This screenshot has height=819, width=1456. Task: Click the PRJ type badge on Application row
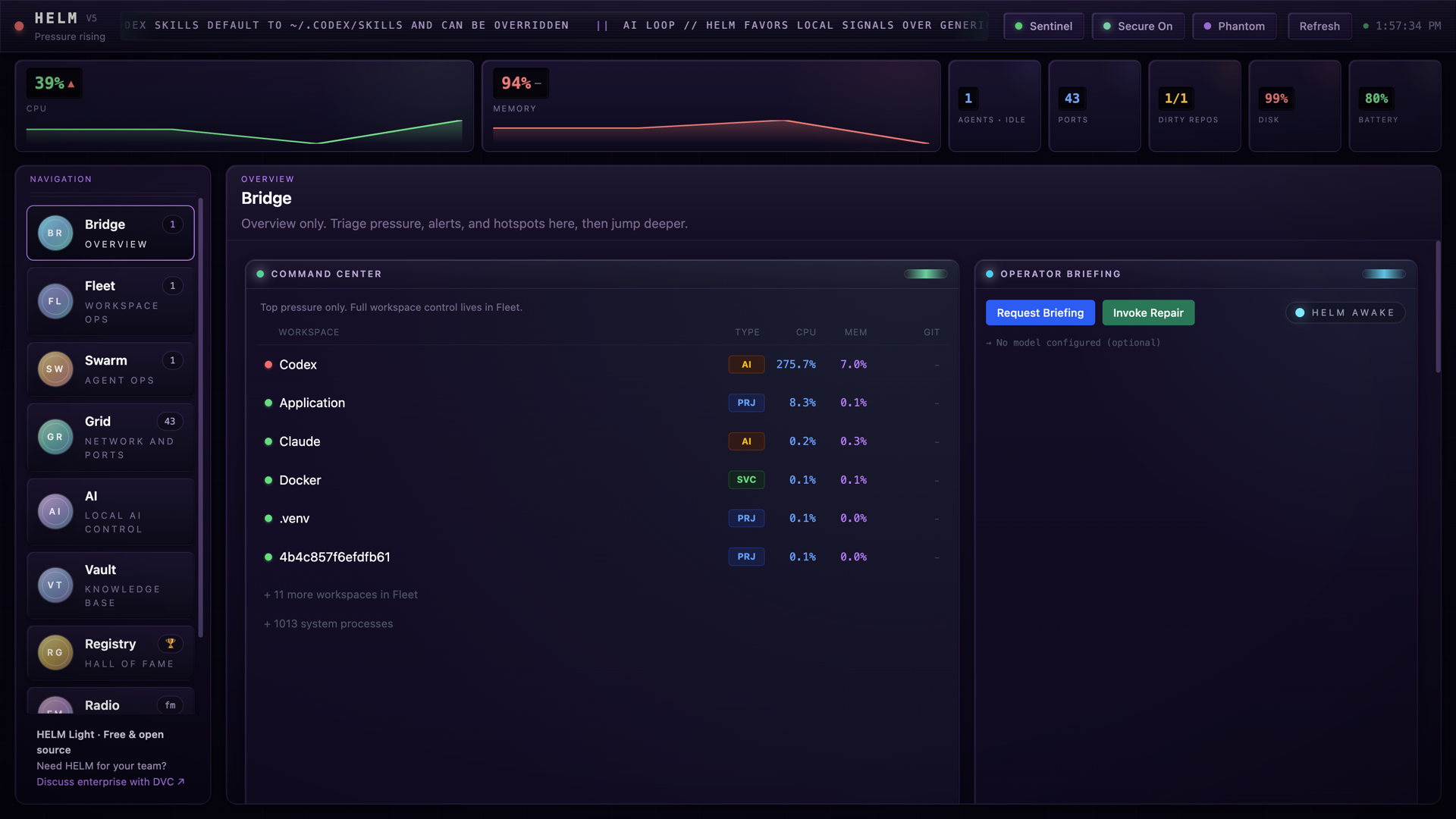746,403
